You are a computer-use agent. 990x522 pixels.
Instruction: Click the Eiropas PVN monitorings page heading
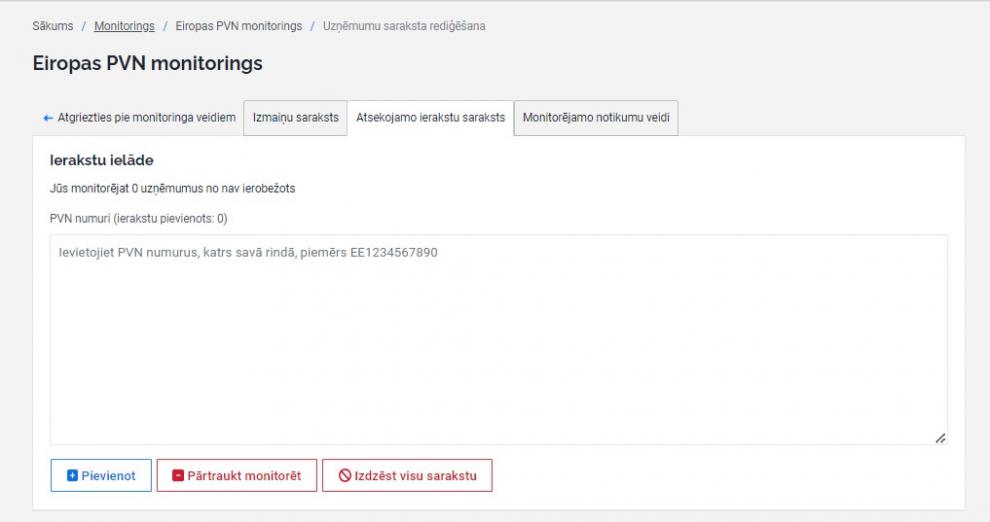pyautogui.click(x=148, y=64)
